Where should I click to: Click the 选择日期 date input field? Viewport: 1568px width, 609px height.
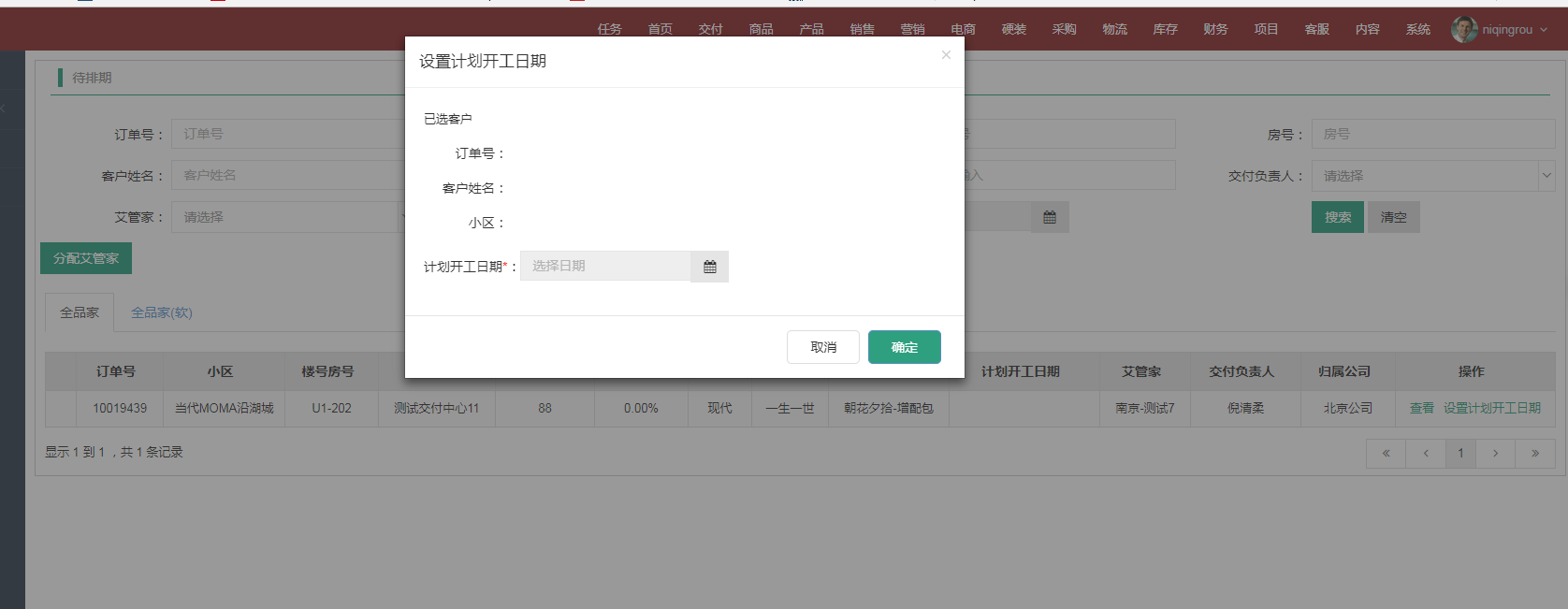click(x=605, y=267)
